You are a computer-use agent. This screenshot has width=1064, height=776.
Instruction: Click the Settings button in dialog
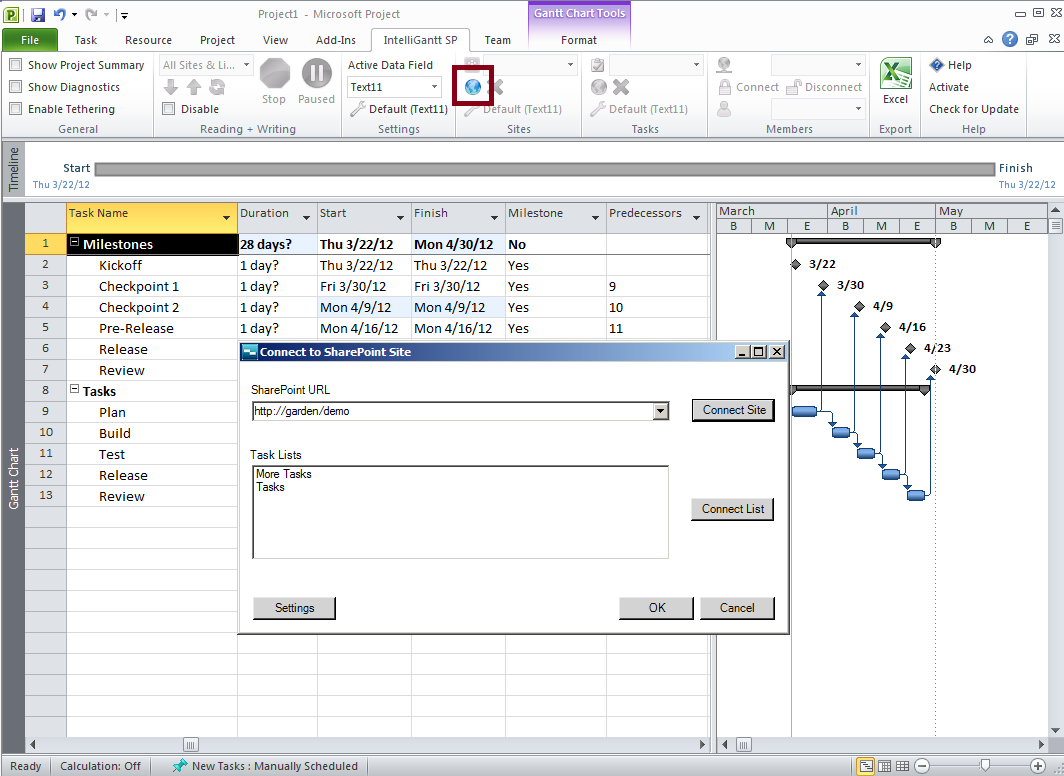pyautogui.click(x=294, y=608)
